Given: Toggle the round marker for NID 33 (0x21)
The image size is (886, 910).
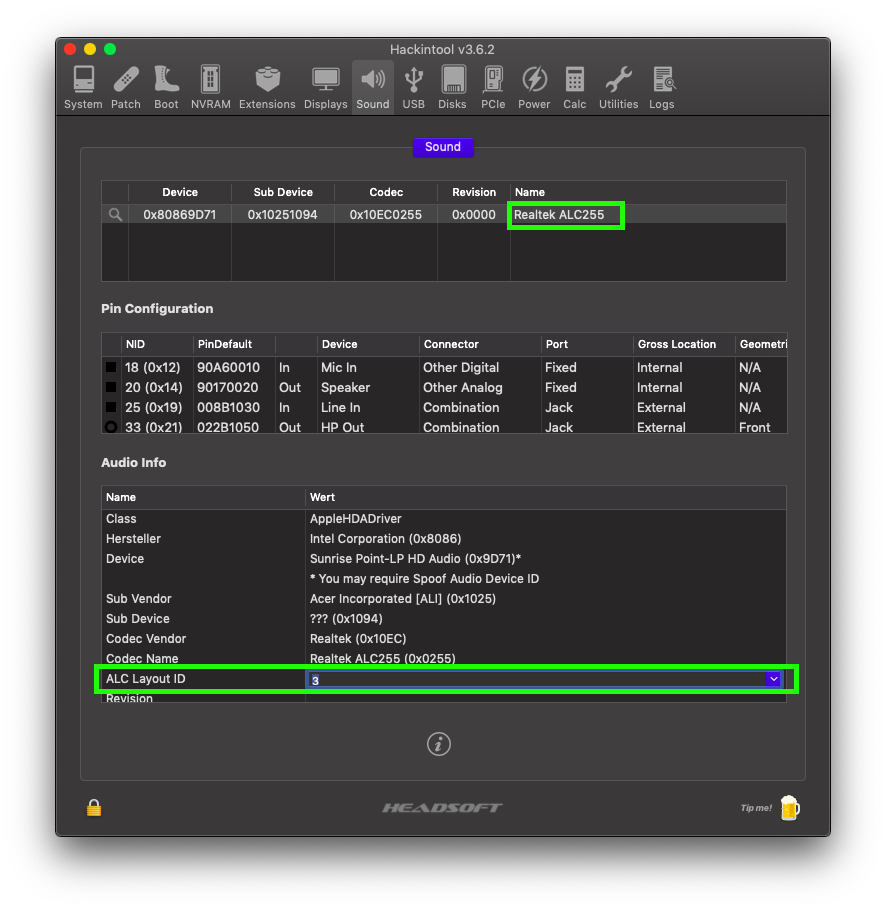Looking at the screenshot, I should tap(111, 427).
